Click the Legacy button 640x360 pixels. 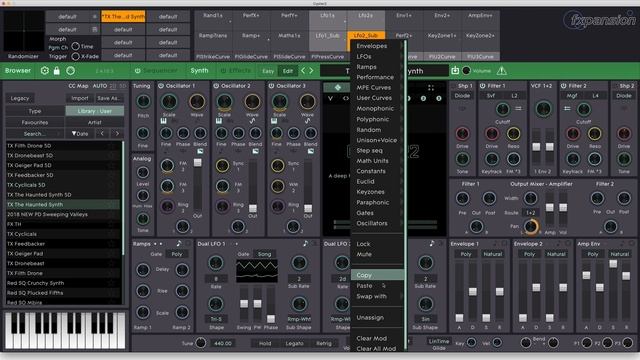click(20, 98)
